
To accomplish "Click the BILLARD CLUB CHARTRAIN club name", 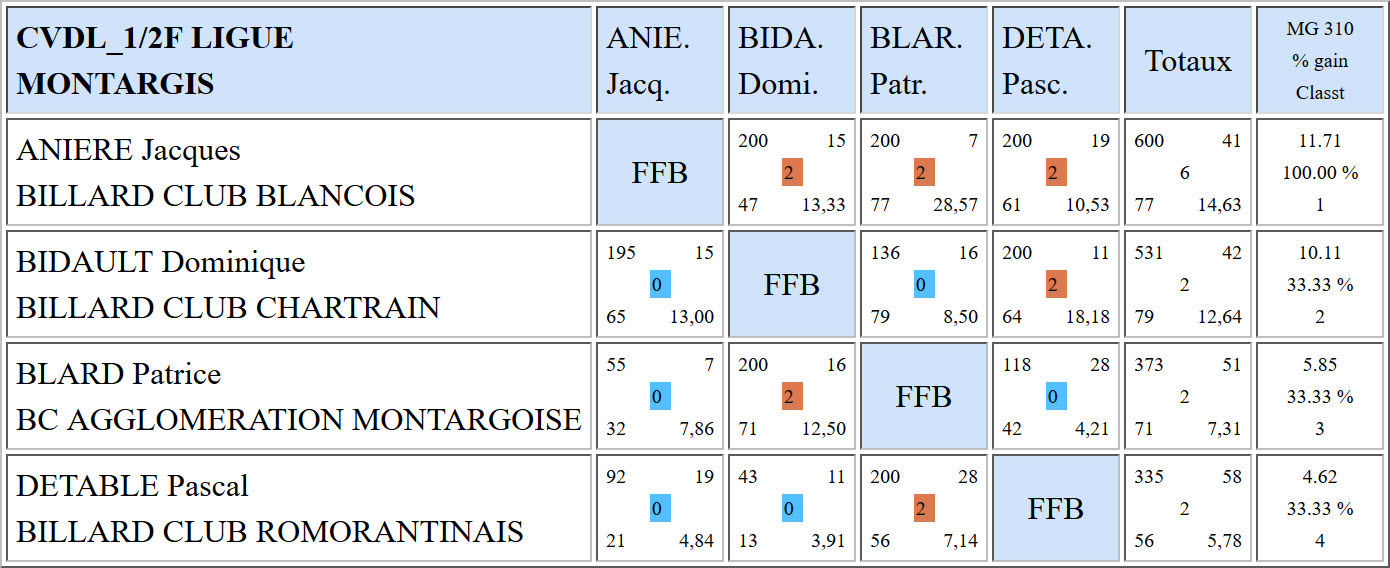I will coord(228,307).
